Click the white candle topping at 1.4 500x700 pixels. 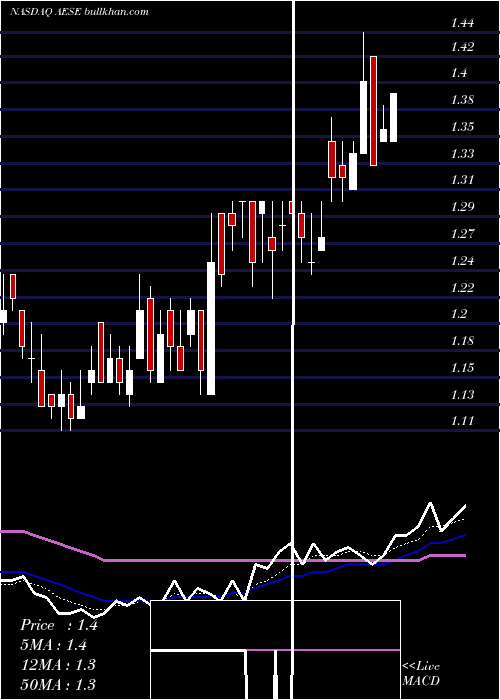click(363, 117)
